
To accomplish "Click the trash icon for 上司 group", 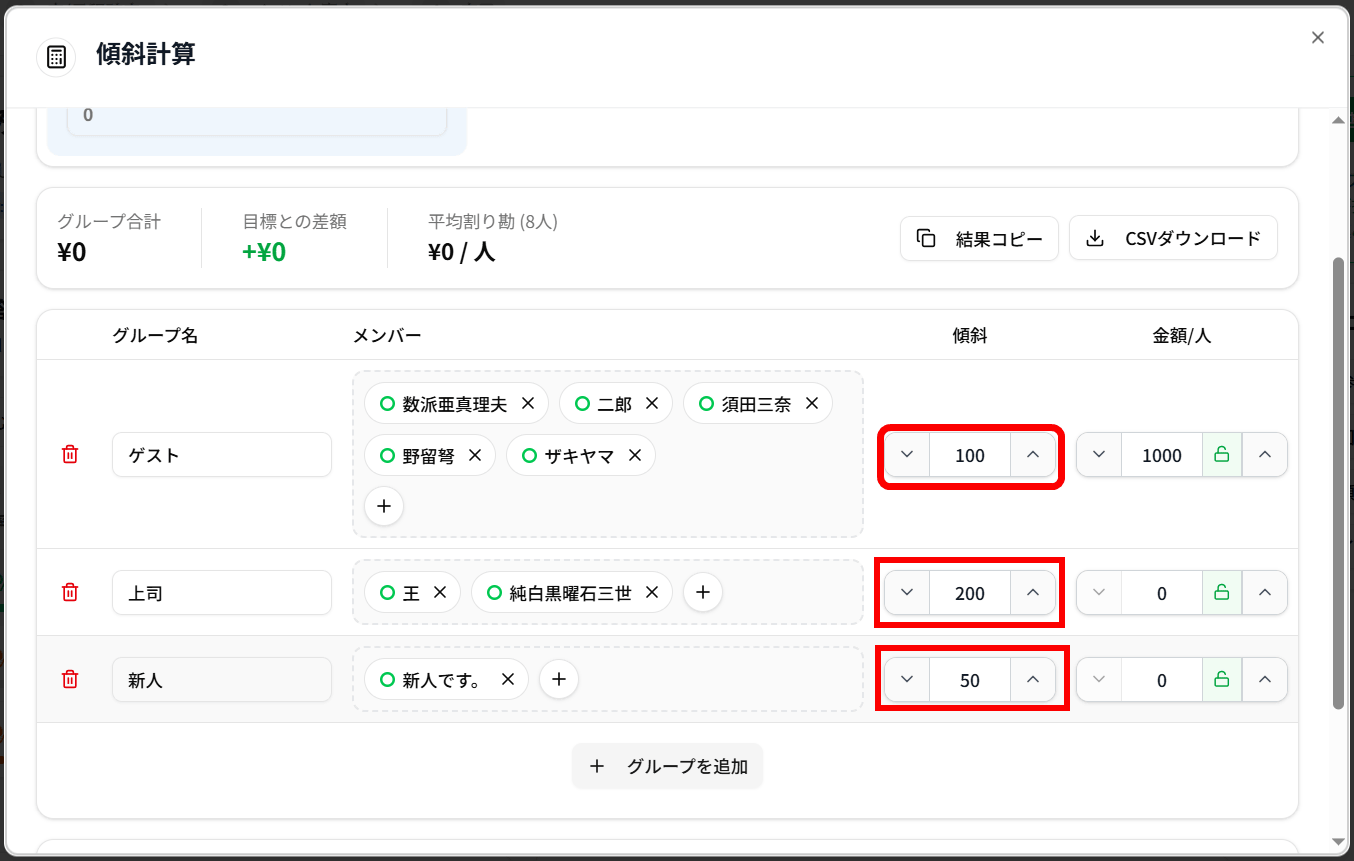I will pos(70,593).
